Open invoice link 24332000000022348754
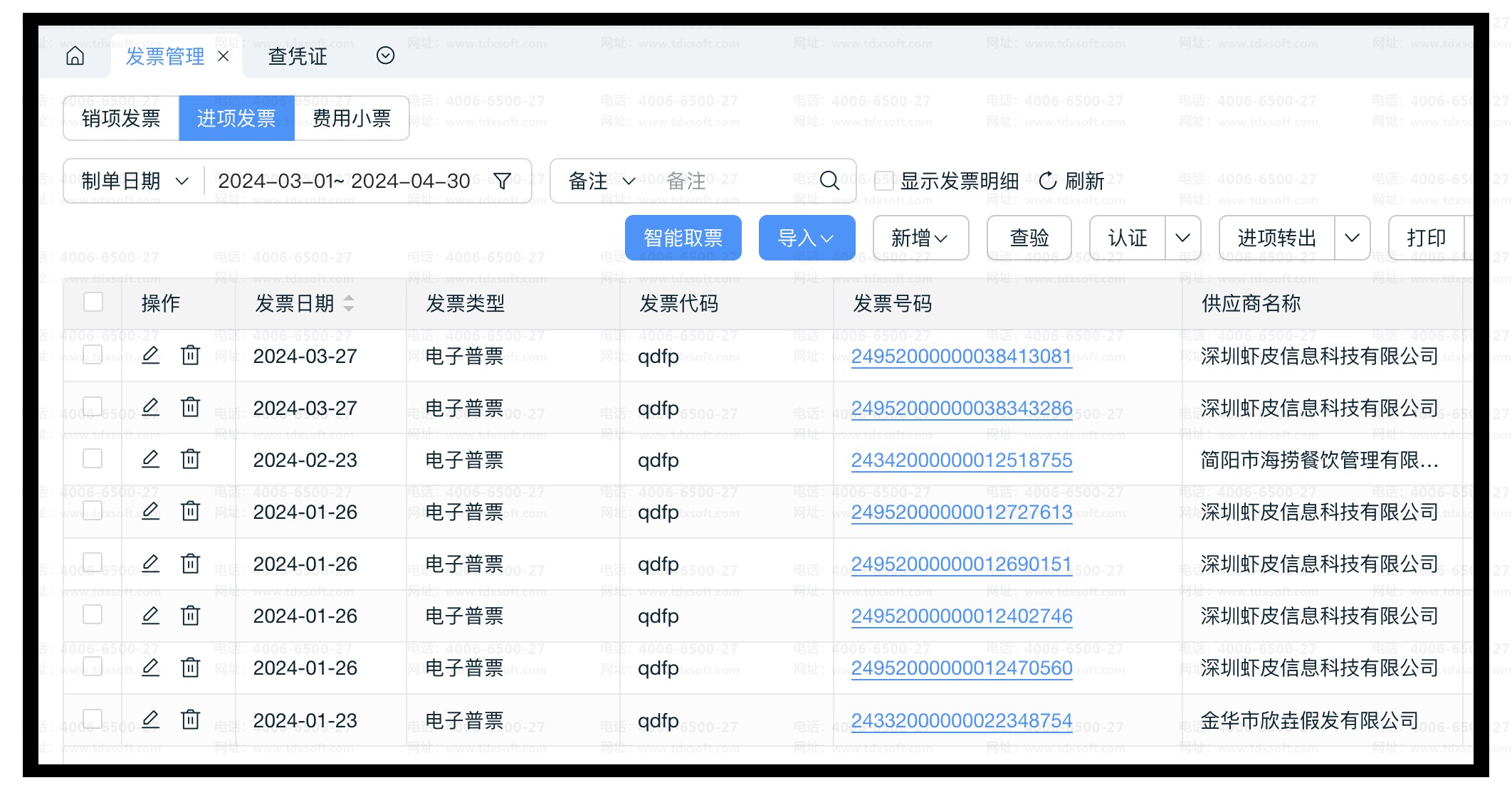The width and height of the screenshot is (1512, 790). coord(961,720)
